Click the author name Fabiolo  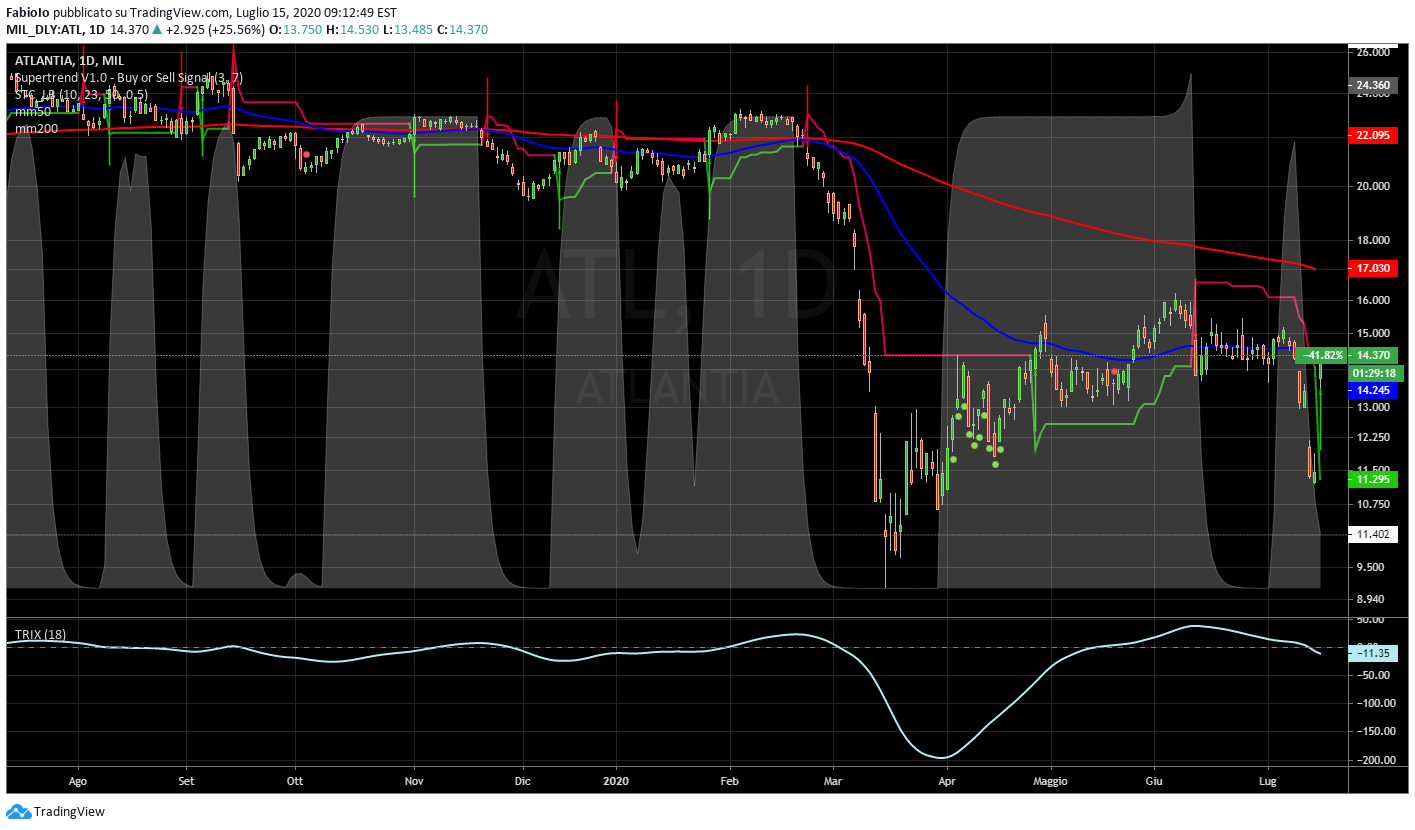(27, 13)
